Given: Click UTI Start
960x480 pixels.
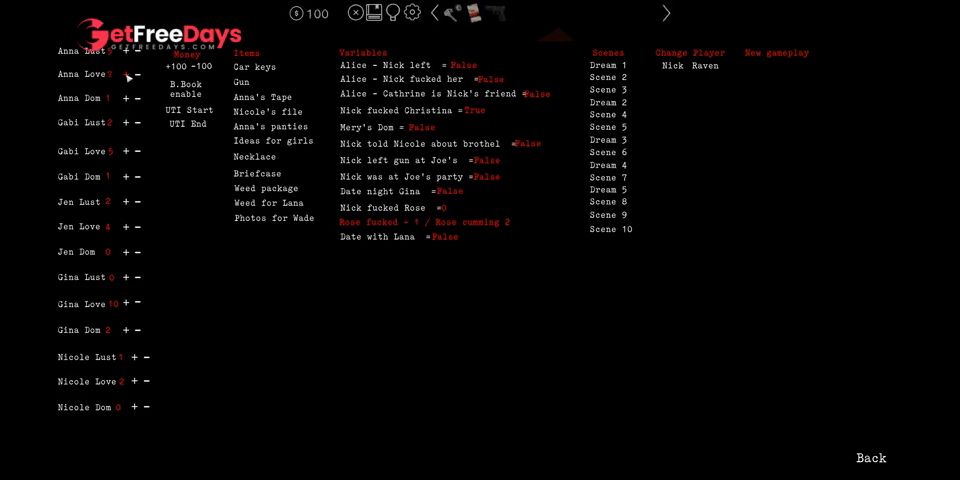Looking at the screenshot, I should coord(189,110).
